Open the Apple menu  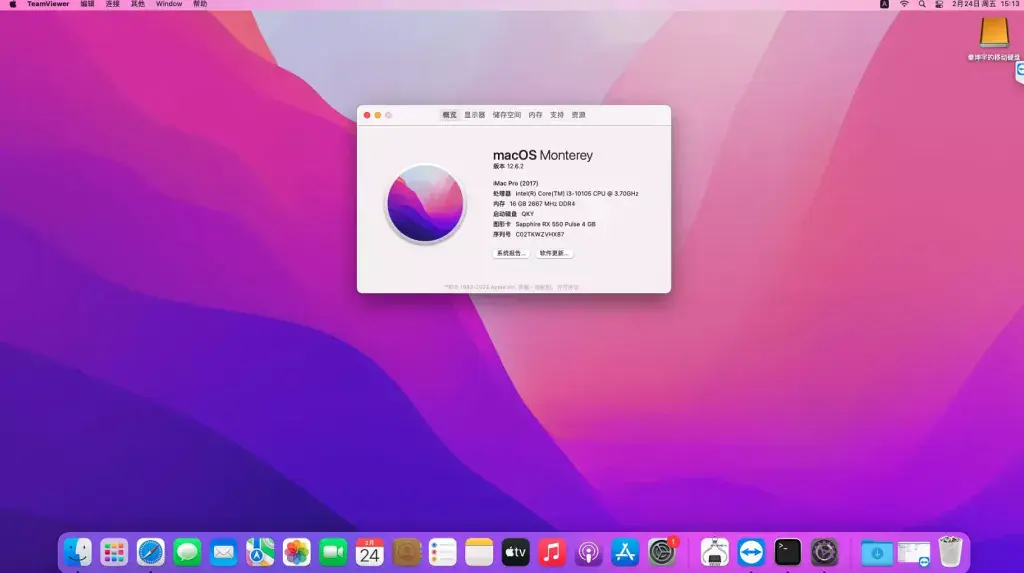(12, 4)
